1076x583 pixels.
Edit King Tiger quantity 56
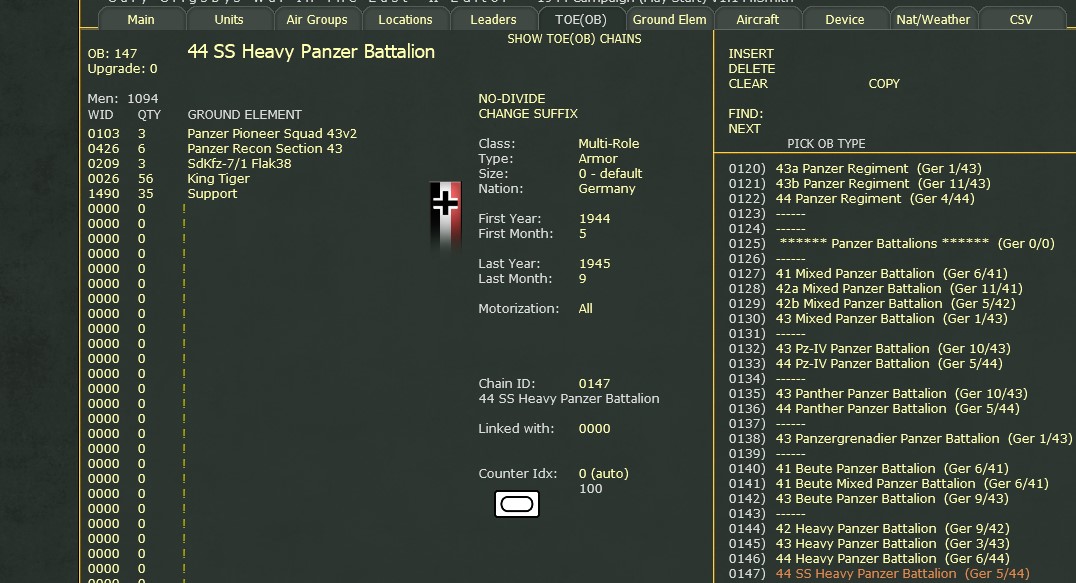pyautogui.click(x=145, y=179)
